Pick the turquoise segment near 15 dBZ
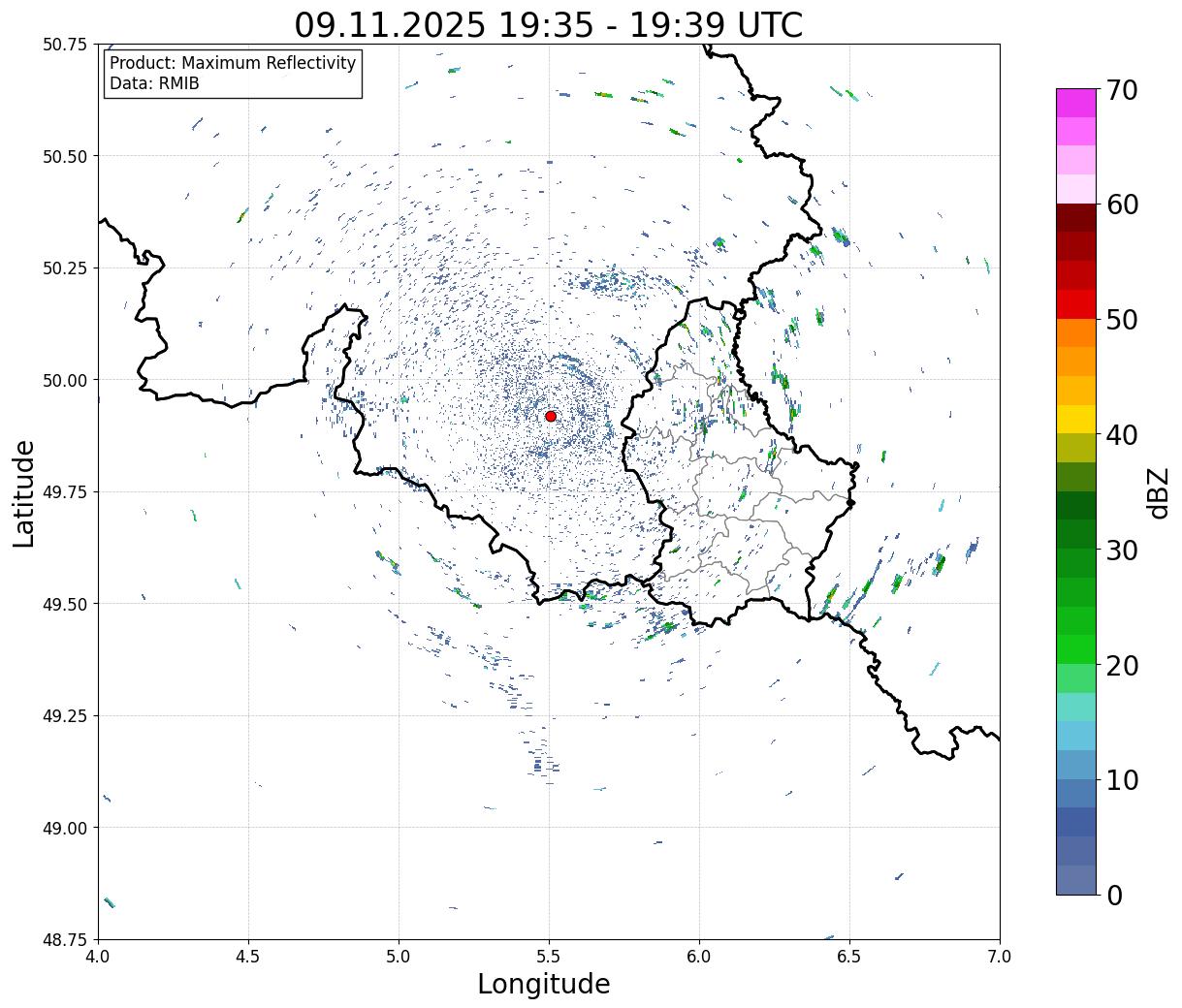The image size is (1182, 1008). (x=1076, y=707)
